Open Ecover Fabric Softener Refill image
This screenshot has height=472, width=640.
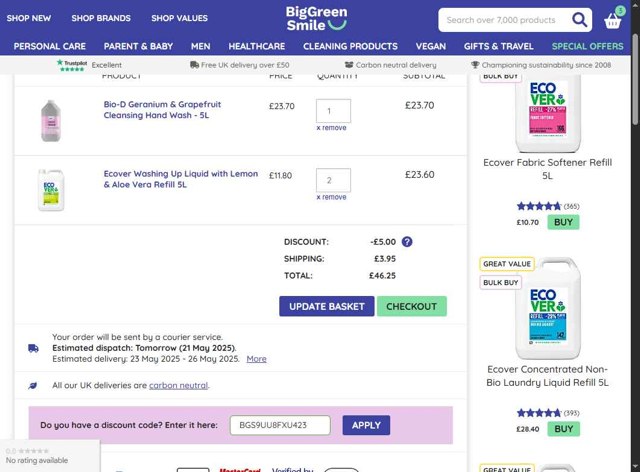coord(548,114)
